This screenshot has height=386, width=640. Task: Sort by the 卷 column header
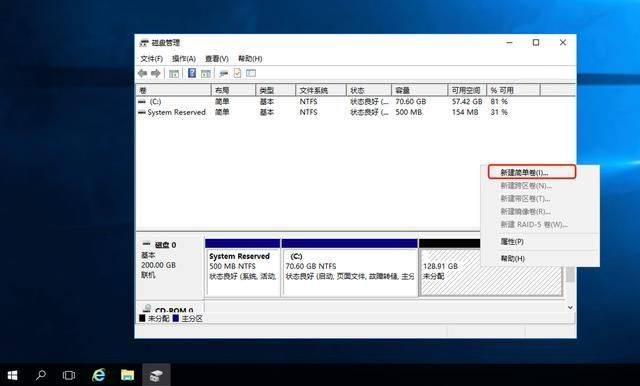pos(173,90)
